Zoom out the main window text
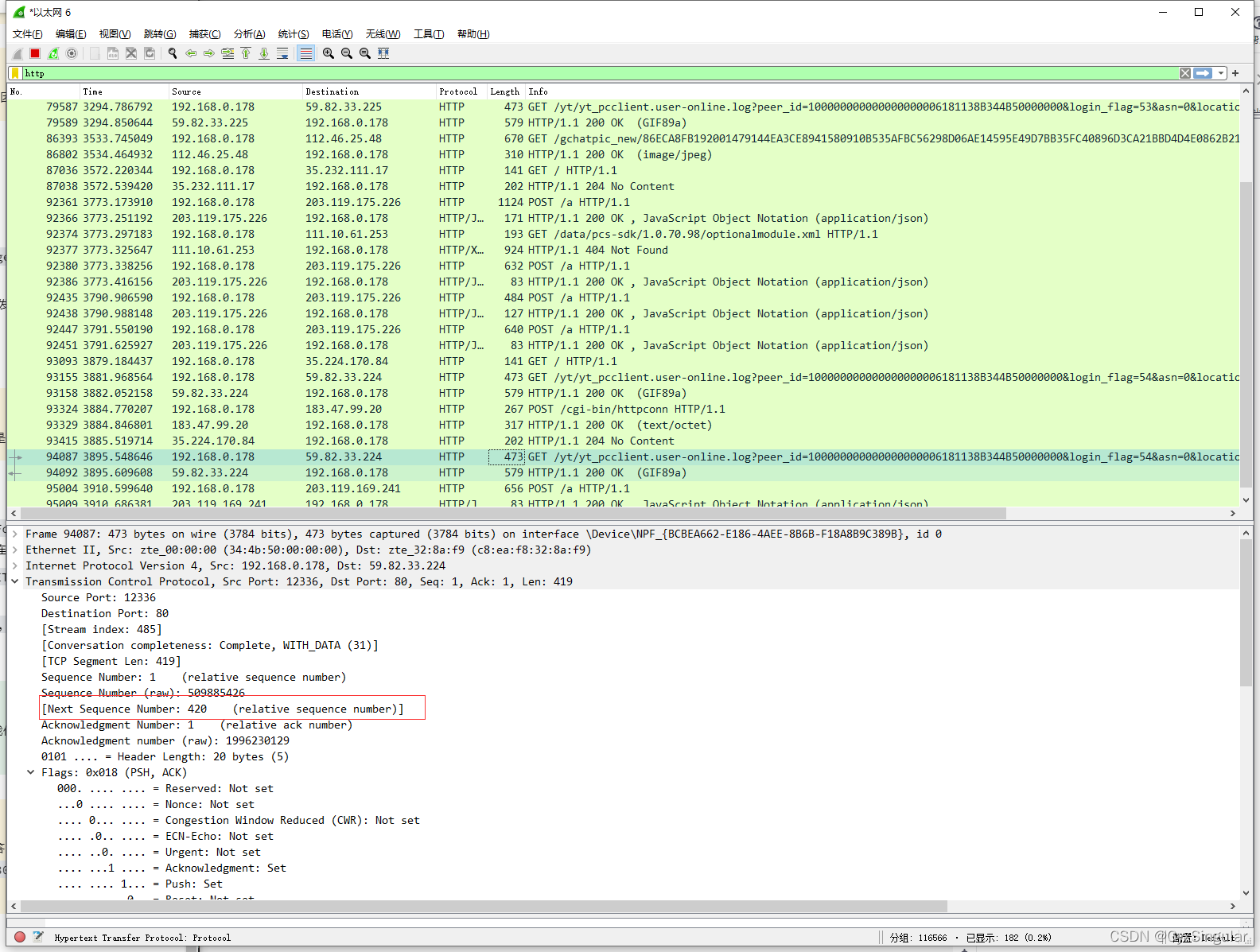 coord(347,53)
